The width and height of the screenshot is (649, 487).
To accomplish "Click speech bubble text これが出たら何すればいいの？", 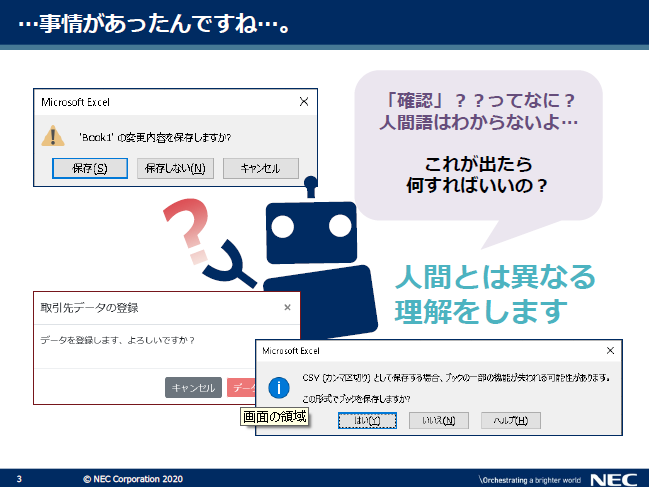I will pyautogui.click(x=477, y=175).
